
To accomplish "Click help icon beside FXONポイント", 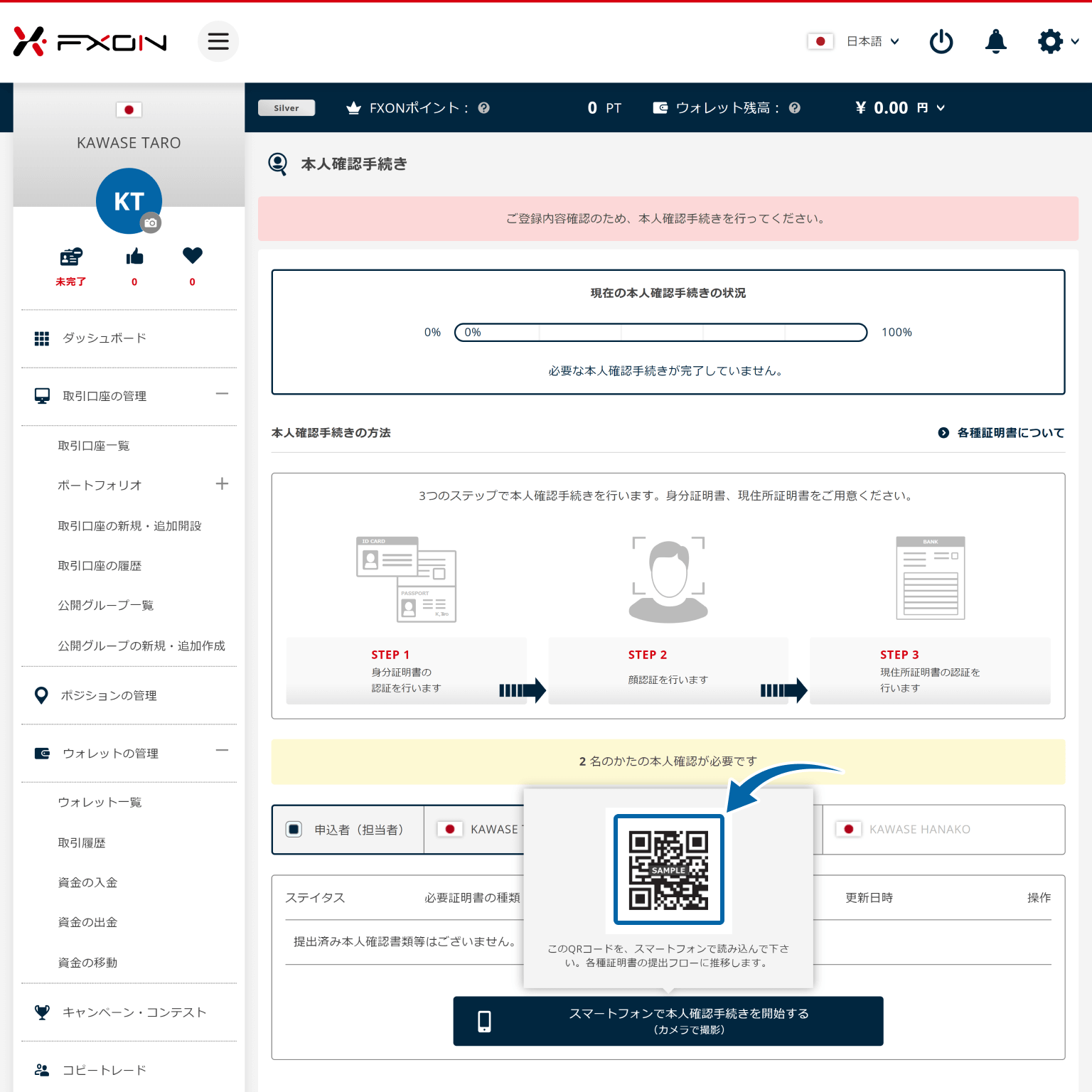I will coord(484,108).
